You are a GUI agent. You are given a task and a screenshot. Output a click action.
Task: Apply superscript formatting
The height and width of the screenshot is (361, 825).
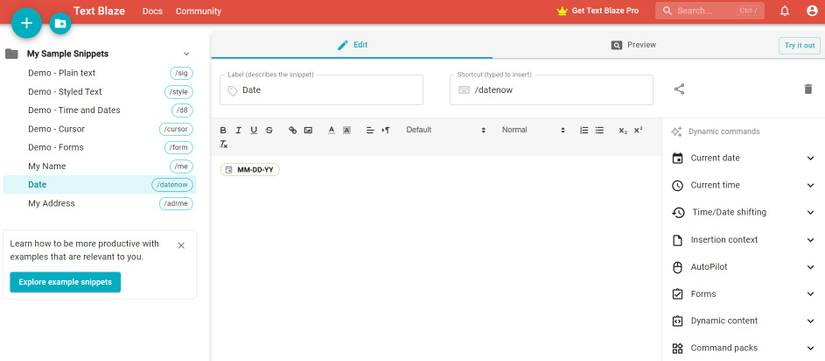pos(638,130)
